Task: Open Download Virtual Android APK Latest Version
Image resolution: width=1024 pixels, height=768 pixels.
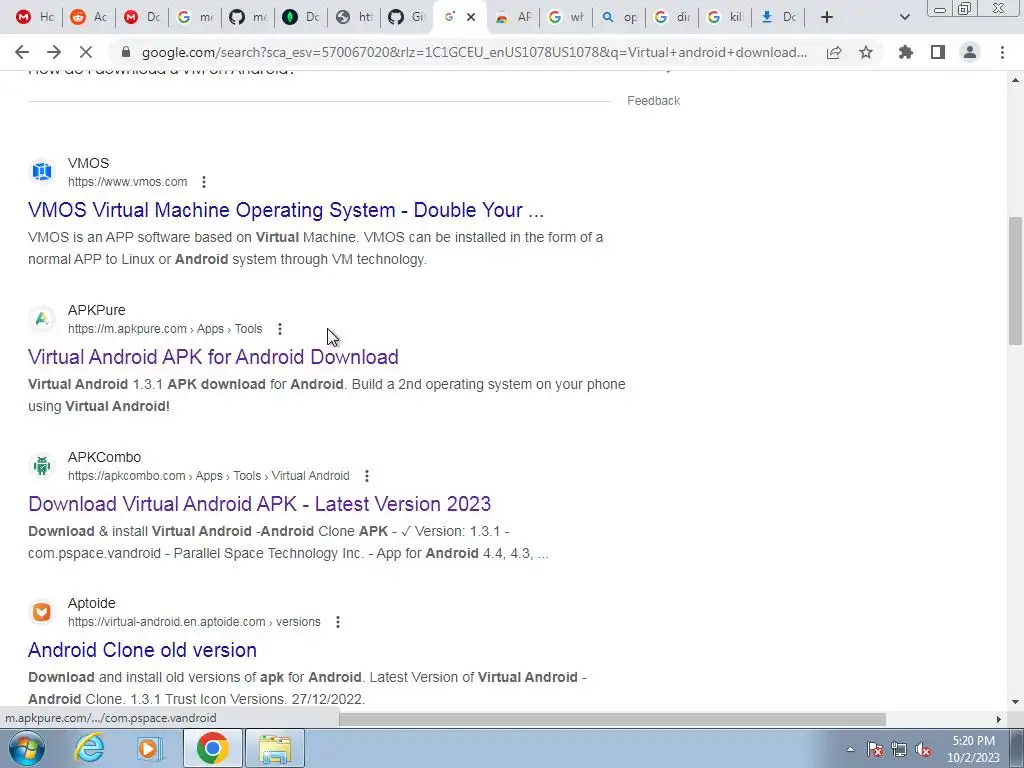Action: (259, 504)
